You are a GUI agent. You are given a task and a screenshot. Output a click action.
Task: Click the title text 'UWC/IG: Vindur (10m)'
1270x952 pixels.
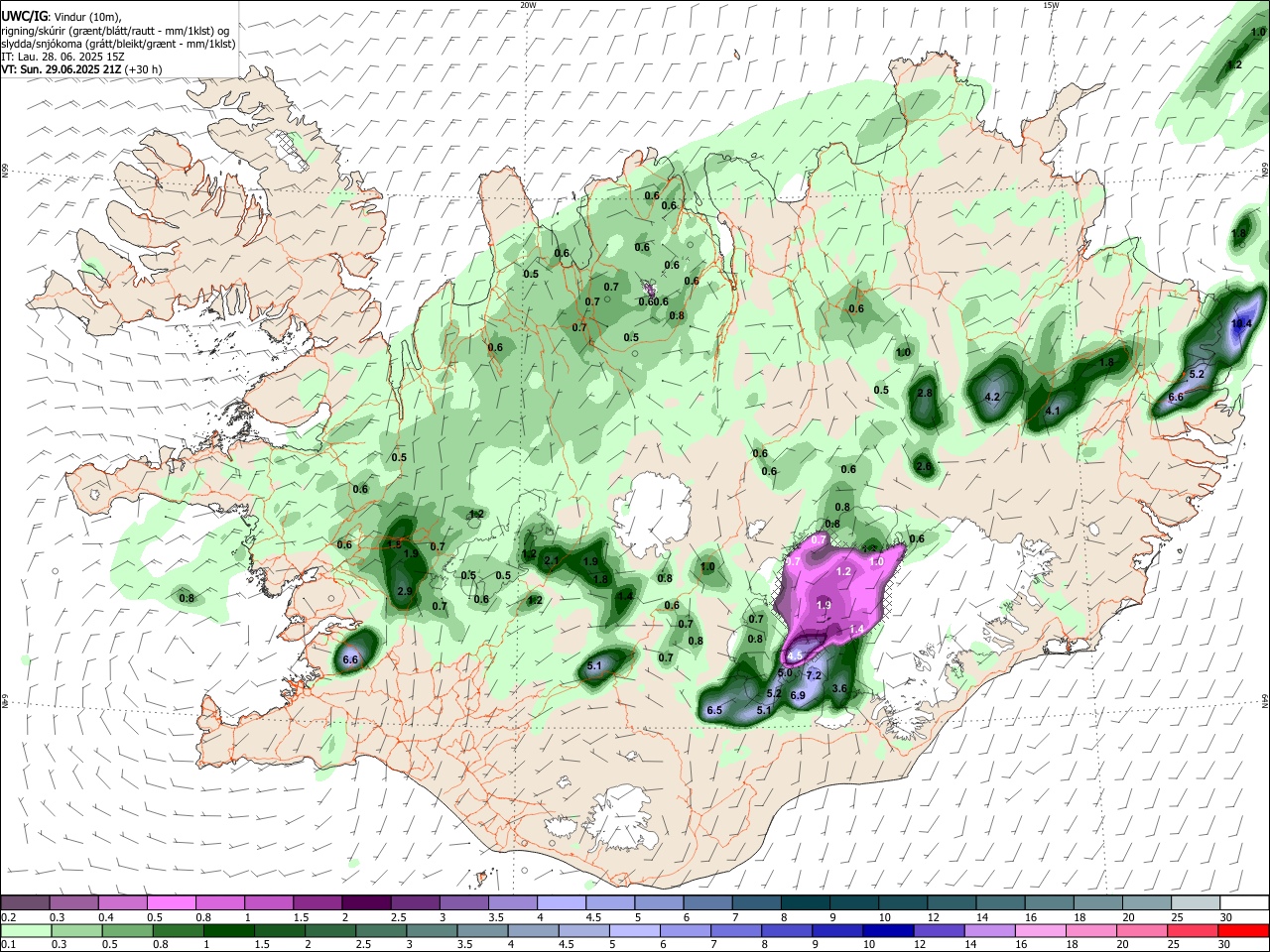tap(61, 16)
